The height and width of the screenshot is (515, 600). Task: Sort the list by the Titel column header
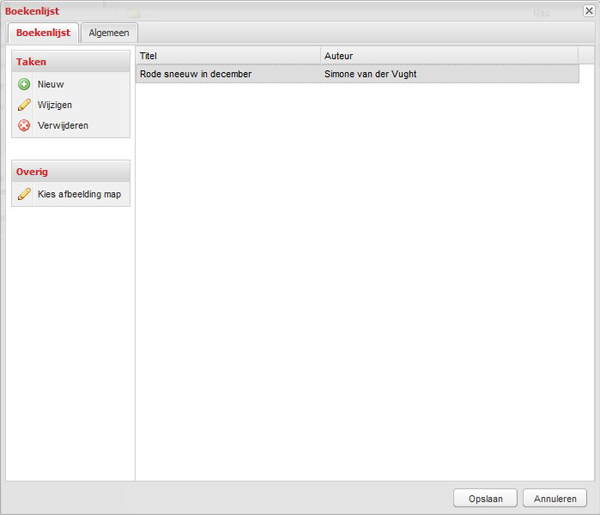coord(228,56)
